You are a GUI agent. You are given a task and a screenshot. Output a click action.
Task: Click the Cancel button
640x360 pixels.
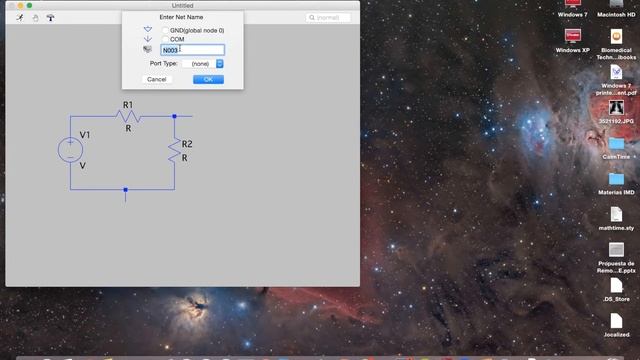157,79
